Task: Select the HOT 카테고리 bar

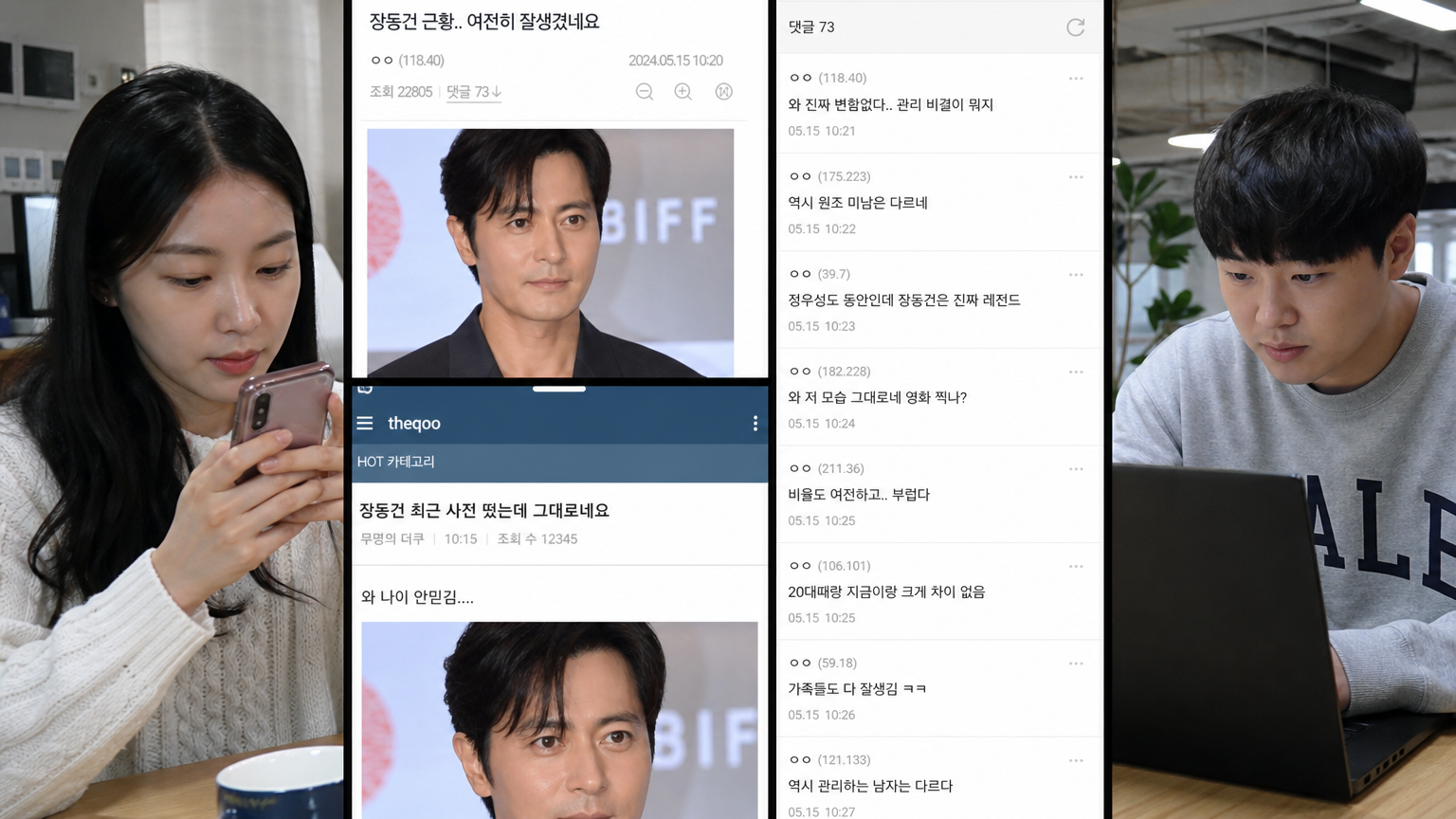Action: coord(559,463)
